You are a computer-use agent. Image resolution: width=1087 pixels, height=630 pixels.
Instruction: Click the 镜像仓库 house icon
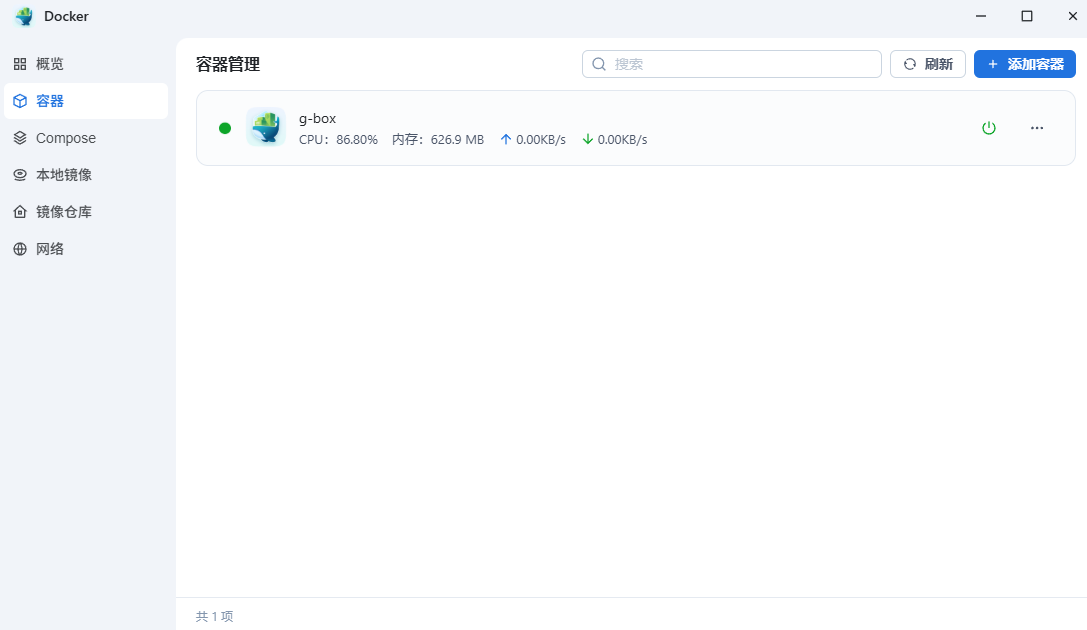tap(20, 212)
